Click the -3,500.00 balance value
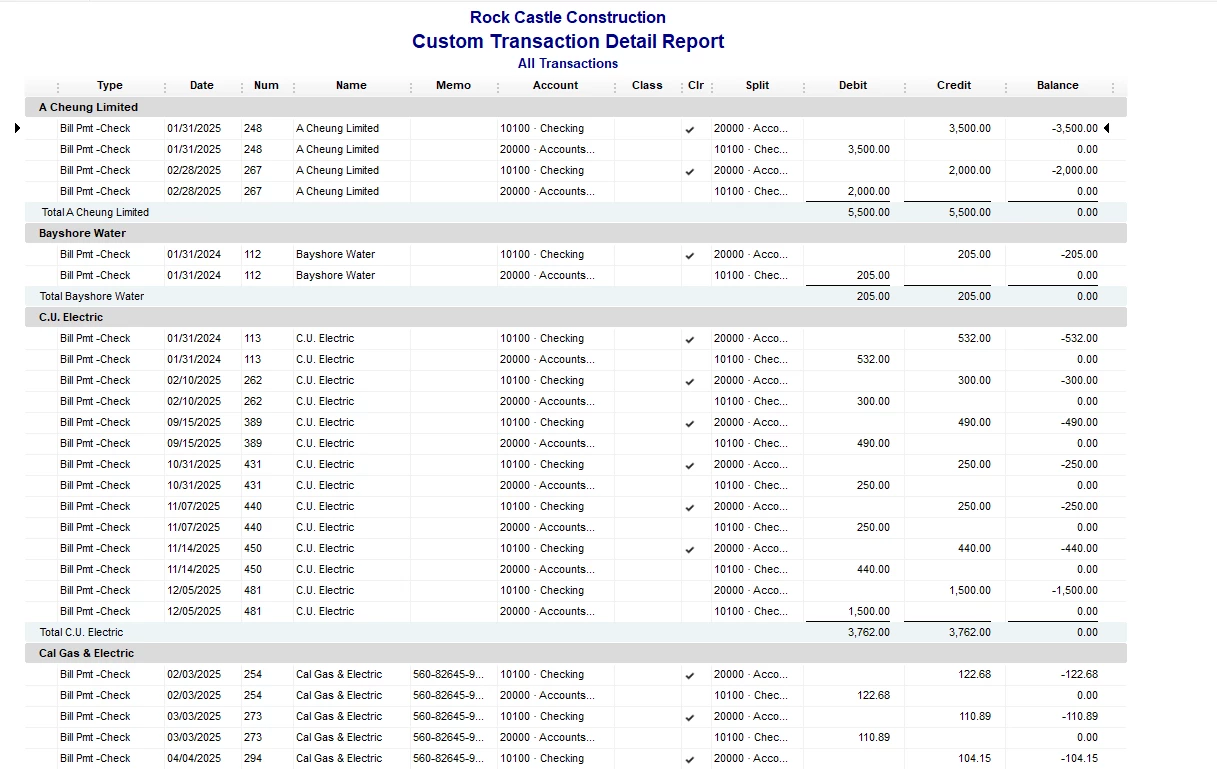 pyautogui.click(x=1075, y=129)
